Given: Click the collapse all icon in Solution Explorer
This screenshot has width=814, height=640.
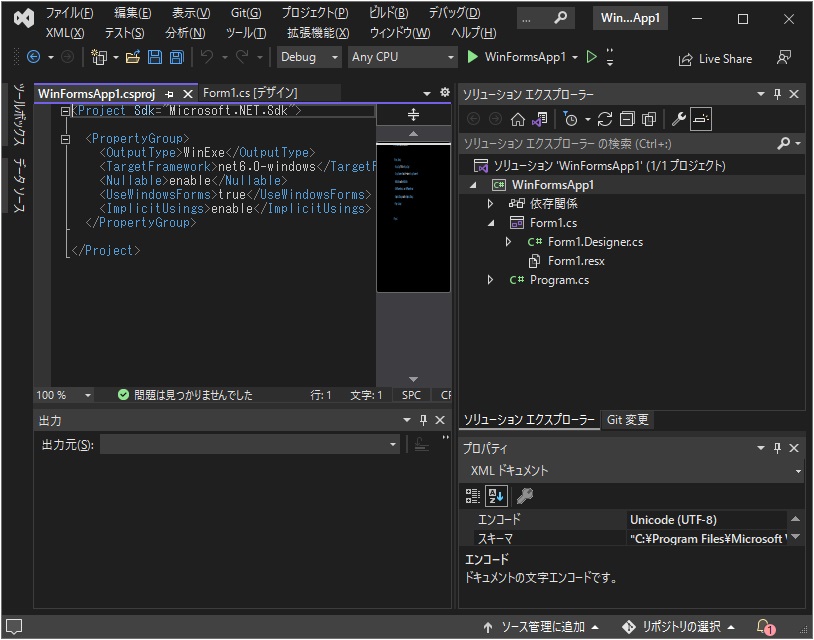Looking at the screenshot, I should 627,119.
